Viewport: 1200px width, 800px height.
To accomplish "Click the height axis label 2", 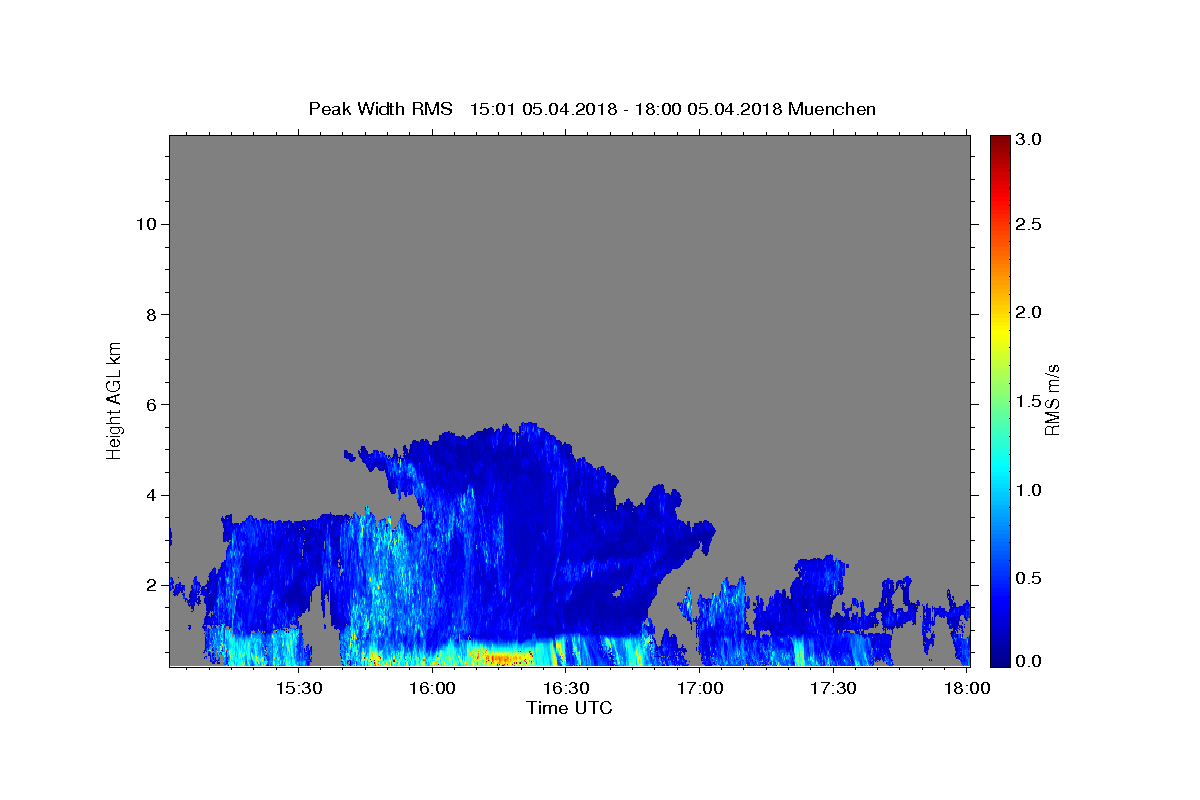I will tap(151, 585).
